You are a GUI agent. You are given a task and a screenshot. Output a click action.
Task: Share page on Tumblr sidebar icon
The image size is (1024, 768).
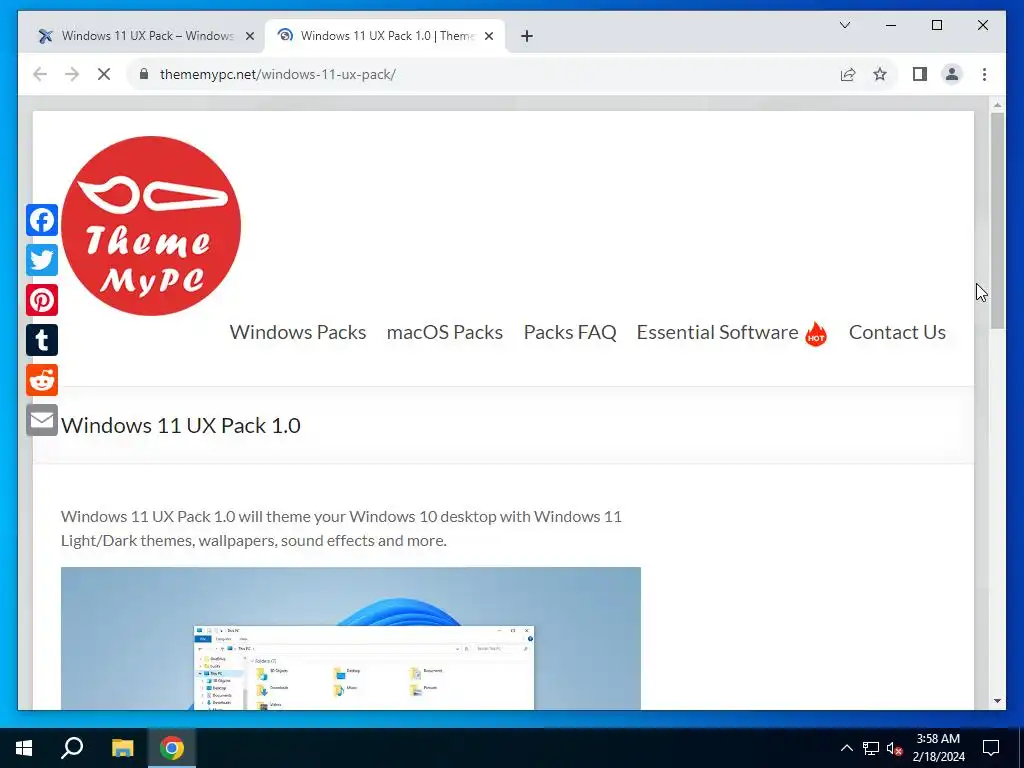pyautogui.click(x=42, y=340)
